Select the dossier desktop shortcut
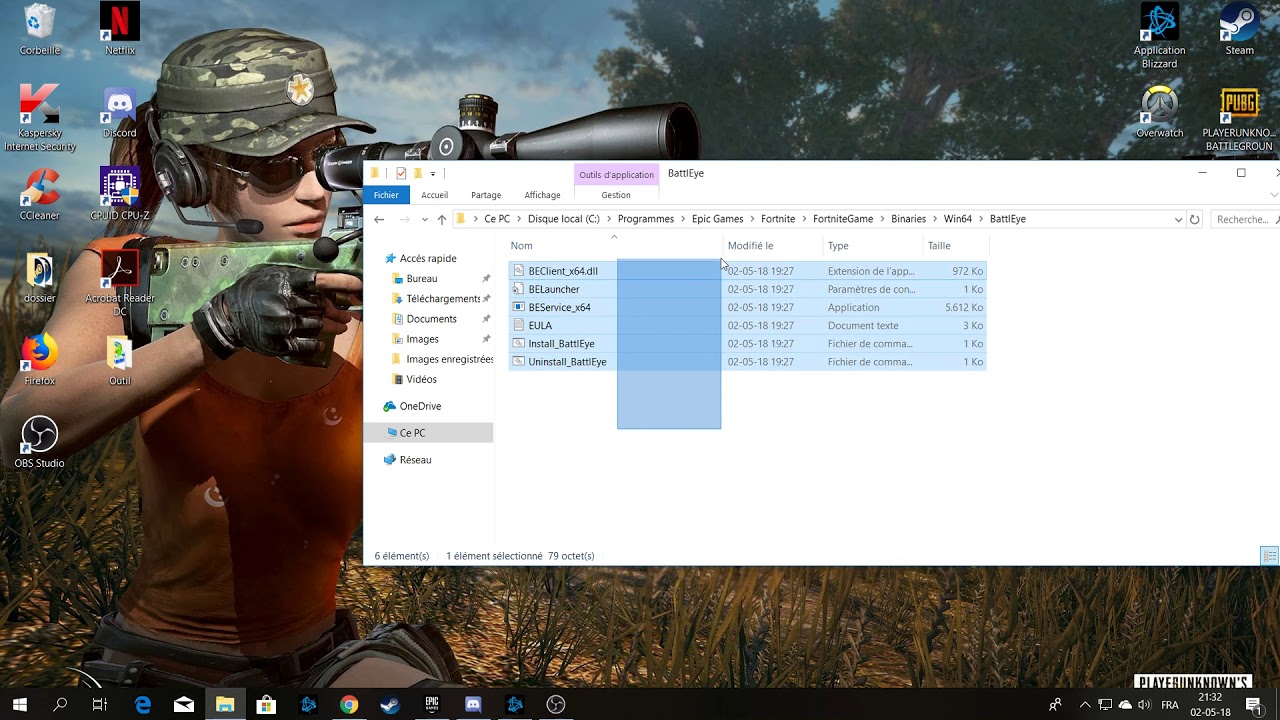 coord(40,278)
